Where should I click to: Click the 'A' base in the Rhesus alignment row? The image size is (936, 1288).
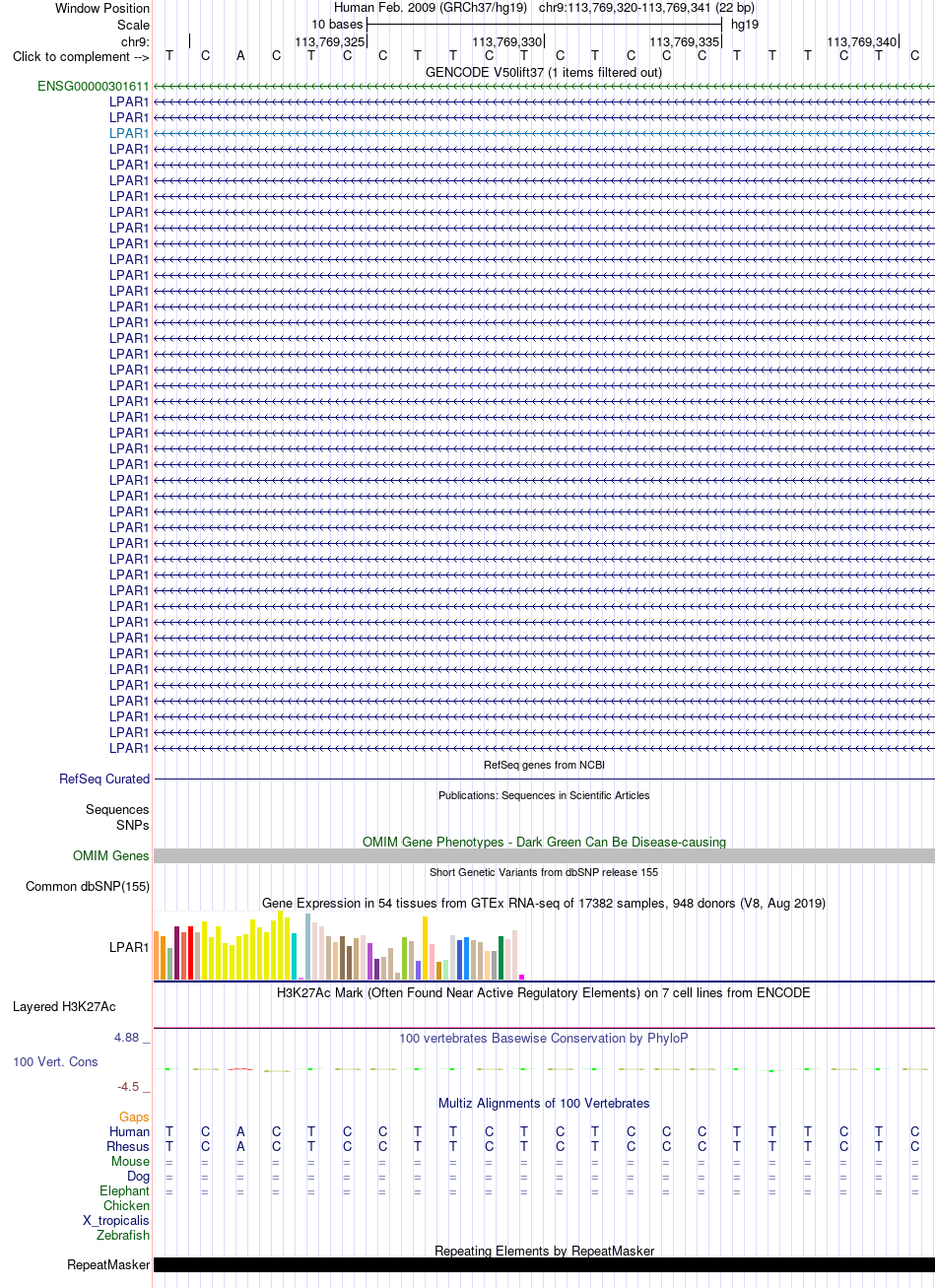pos(240,1146)
